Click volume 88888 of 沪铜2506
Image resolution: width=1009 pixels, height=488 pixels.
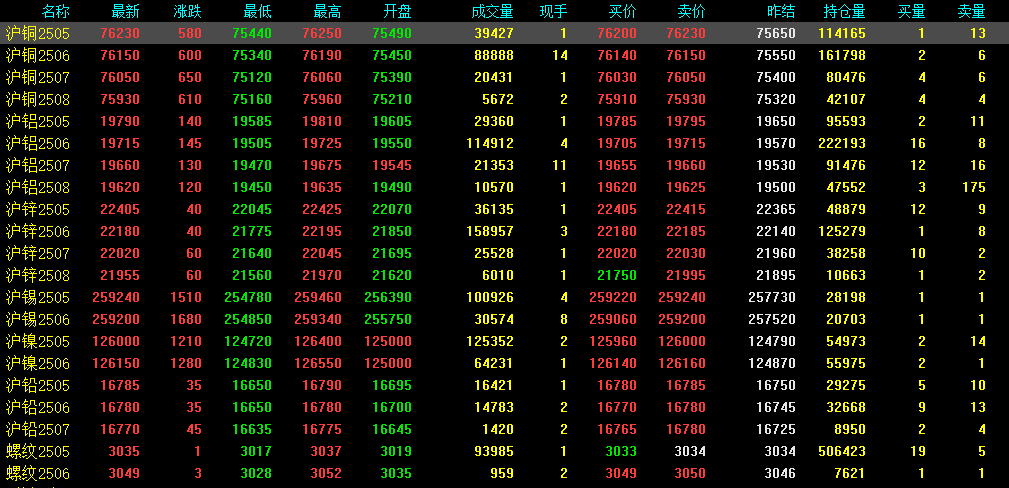[x=494, y=55]
